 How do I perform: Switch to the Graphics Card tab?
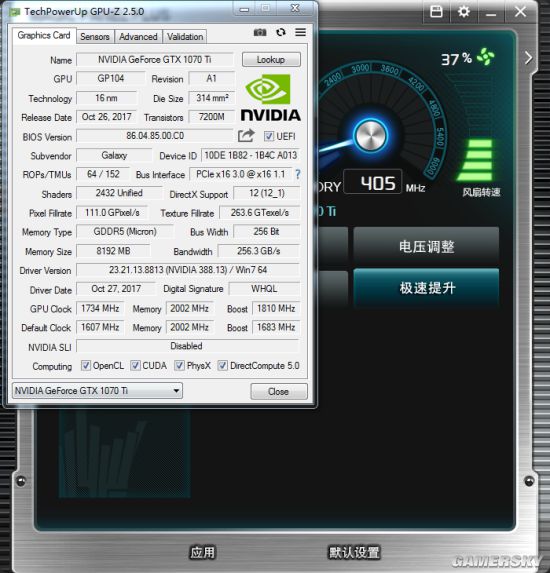point(44,35)
